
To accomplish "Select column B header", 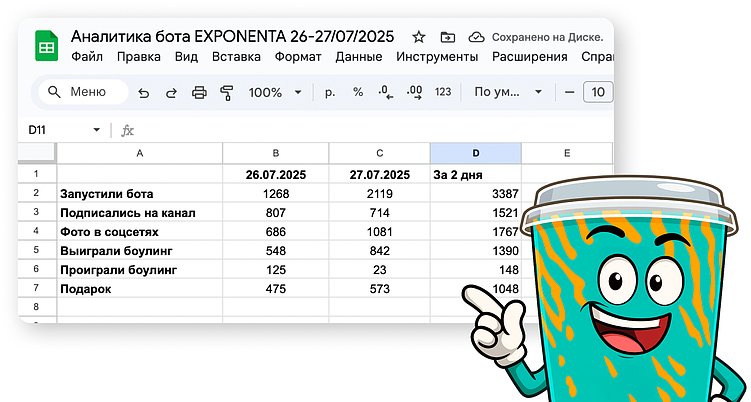I will coord(275,153).
